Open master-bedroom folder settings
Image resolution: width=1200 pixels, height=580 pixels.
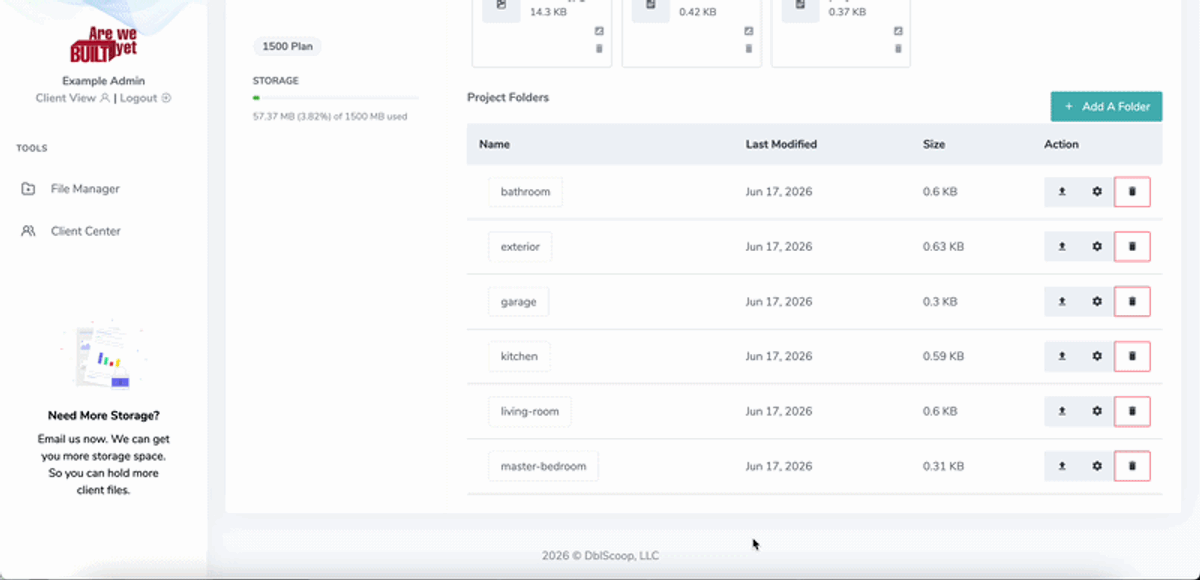pos(1097,466)
